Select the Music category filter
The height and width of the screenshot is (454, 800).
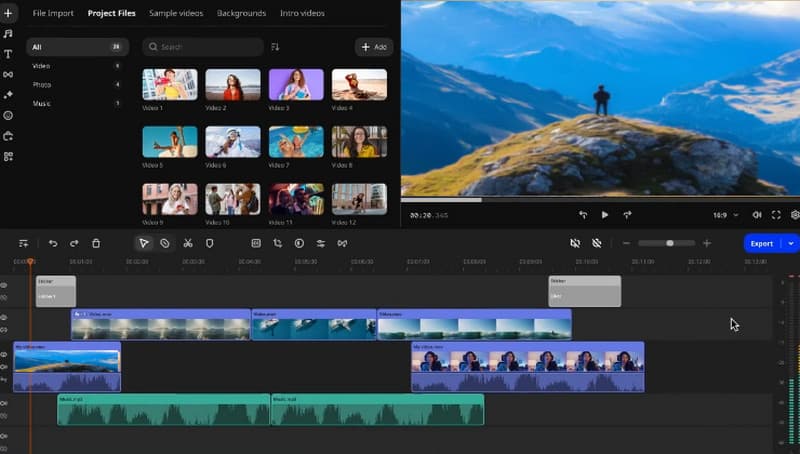coord(78,104)
